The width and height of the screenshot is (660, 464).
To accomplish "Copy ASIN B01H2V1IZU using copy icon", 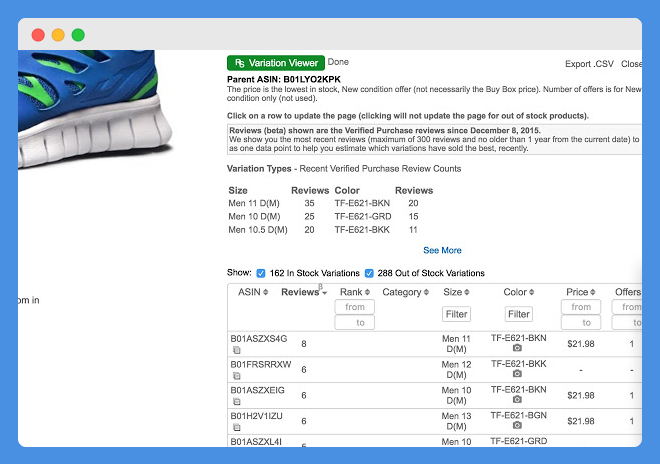I will coord(237,427).
